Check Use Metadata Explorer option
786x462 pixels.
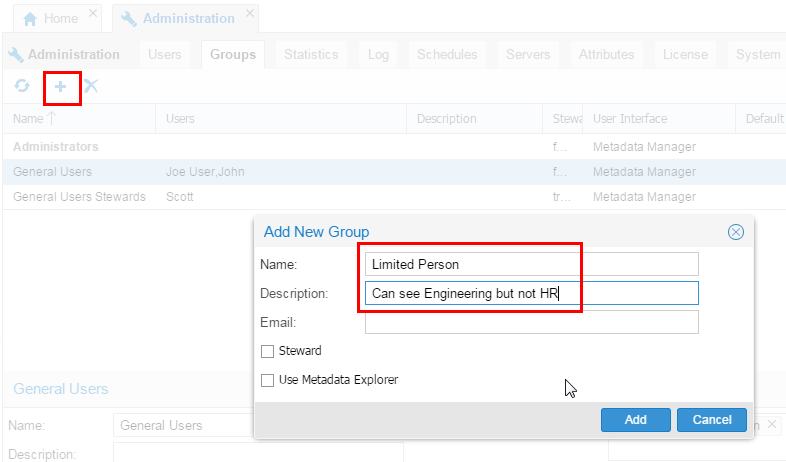[x=267, y=380]
